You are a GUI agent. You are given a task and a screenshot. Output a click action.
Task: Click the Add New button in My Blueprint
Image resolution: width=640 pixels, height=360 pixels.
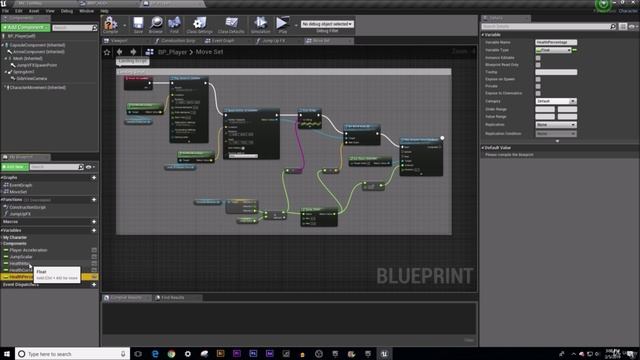(x=15, y=167)
